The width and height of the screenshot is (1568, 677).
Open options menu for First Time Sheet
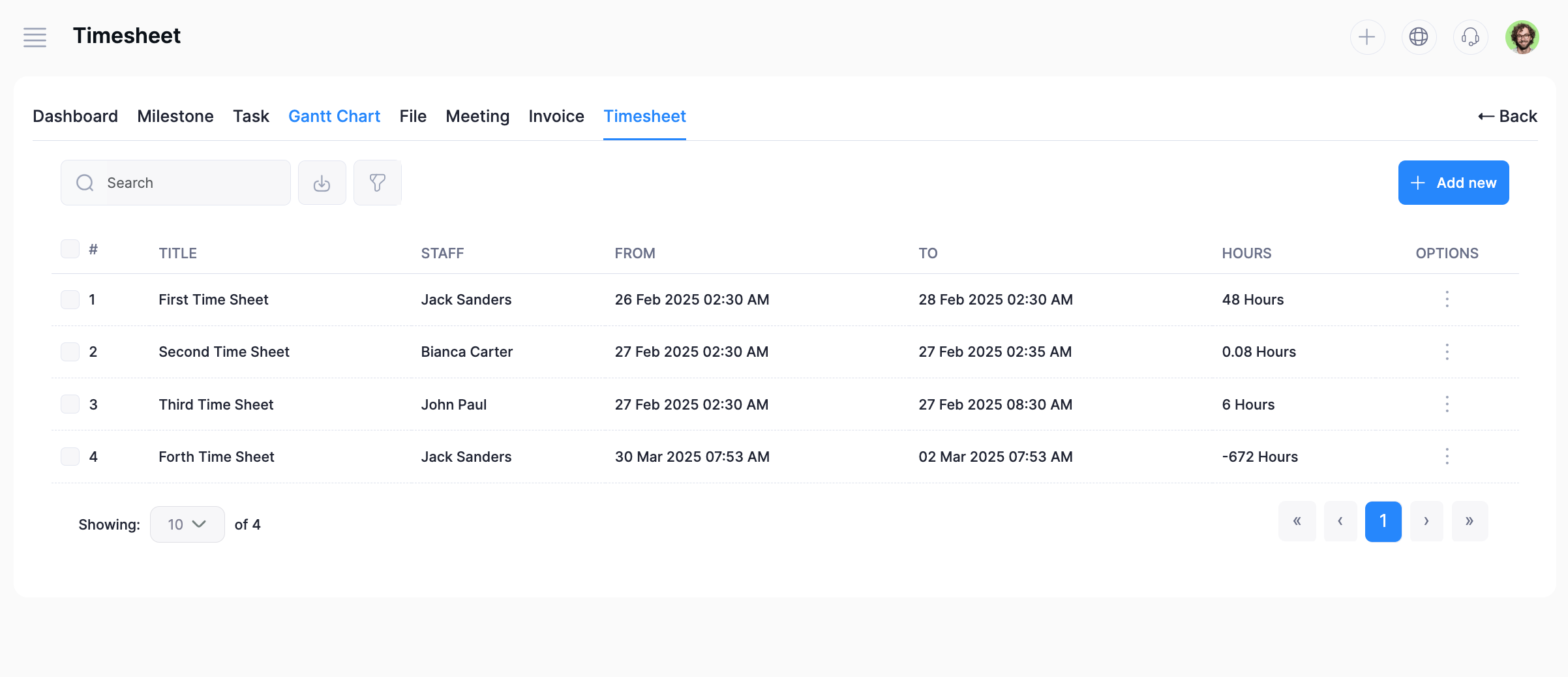1447,299
